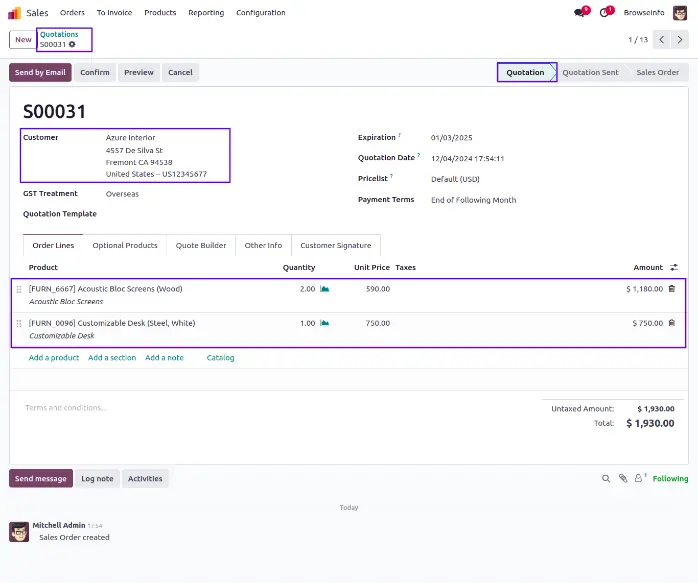Delete the Acoustic Bloc Screens order line
Screen dimensions: 698x584
tap(671, 289)
